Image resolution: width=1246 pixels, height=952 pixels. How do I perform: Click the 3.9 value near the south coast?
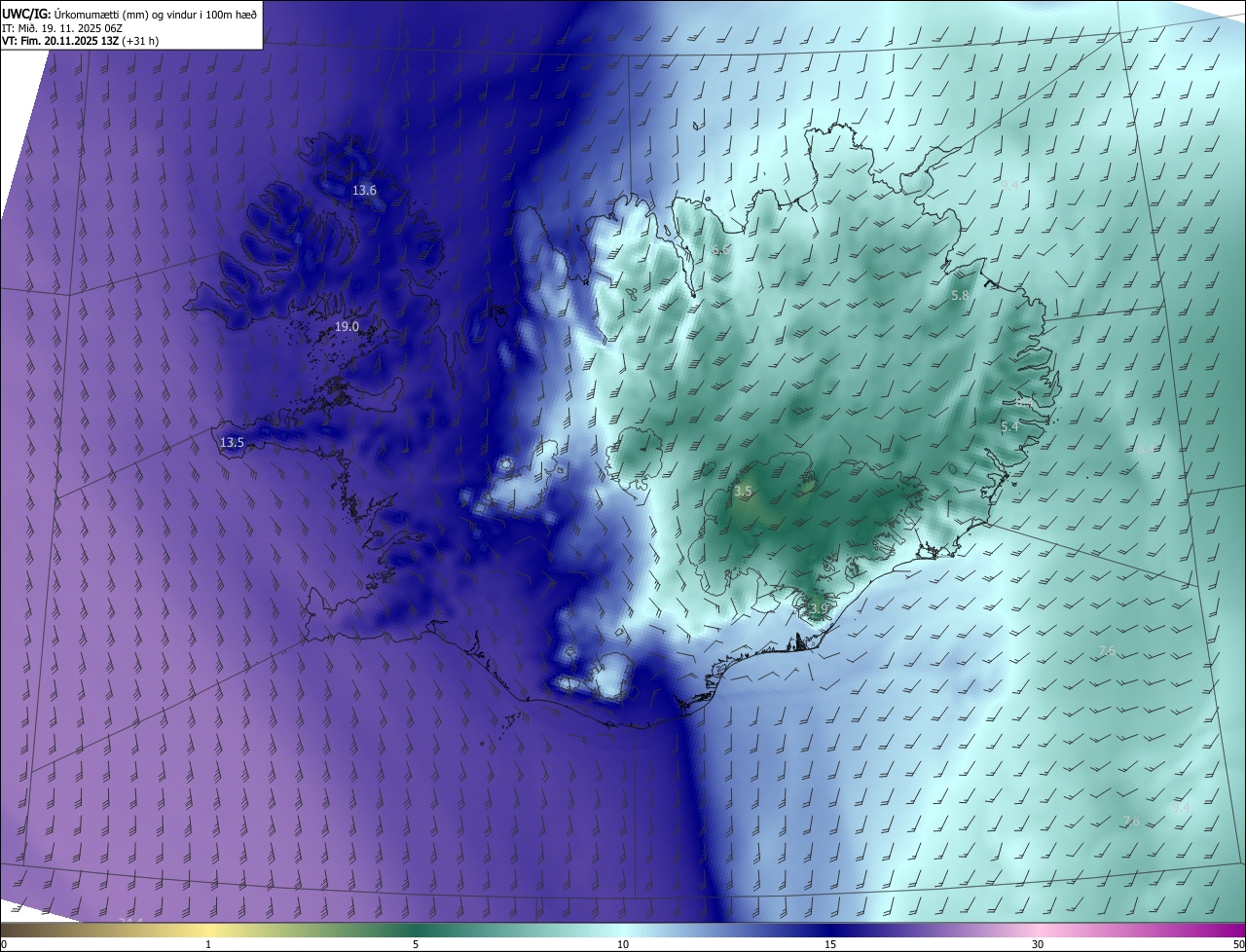pyautogui.click(x=818, y=609)
